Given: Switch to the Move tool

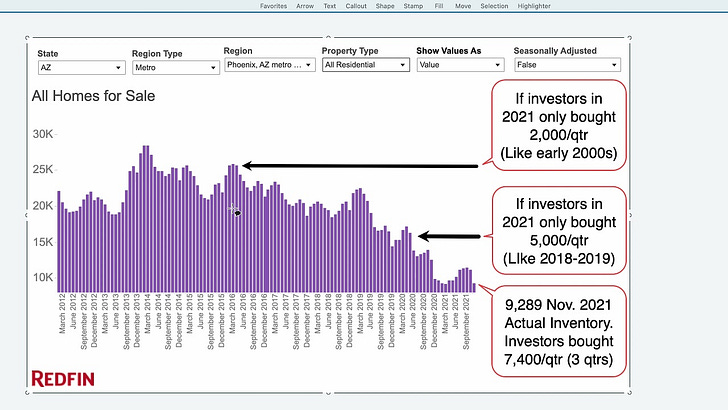Looking at the screenshot, I should pyautogui.click(x=463, y=6).
